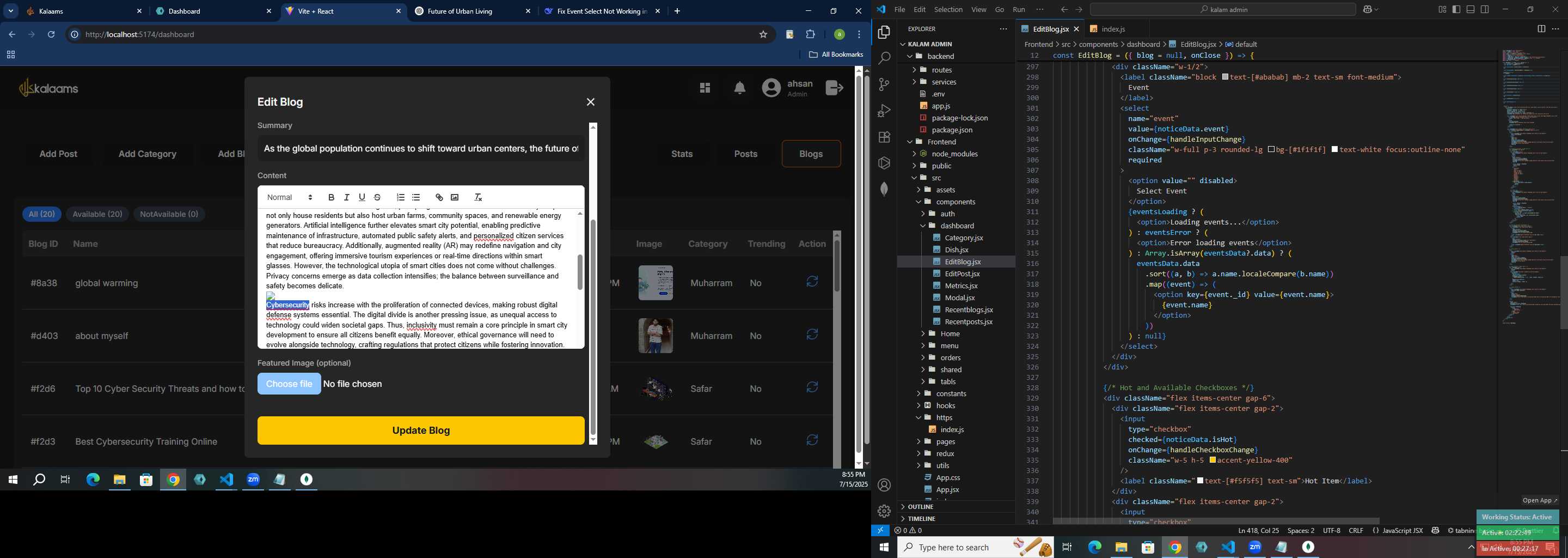
Task: Open VS Code Manage gear icon
Action: (884, 511)
